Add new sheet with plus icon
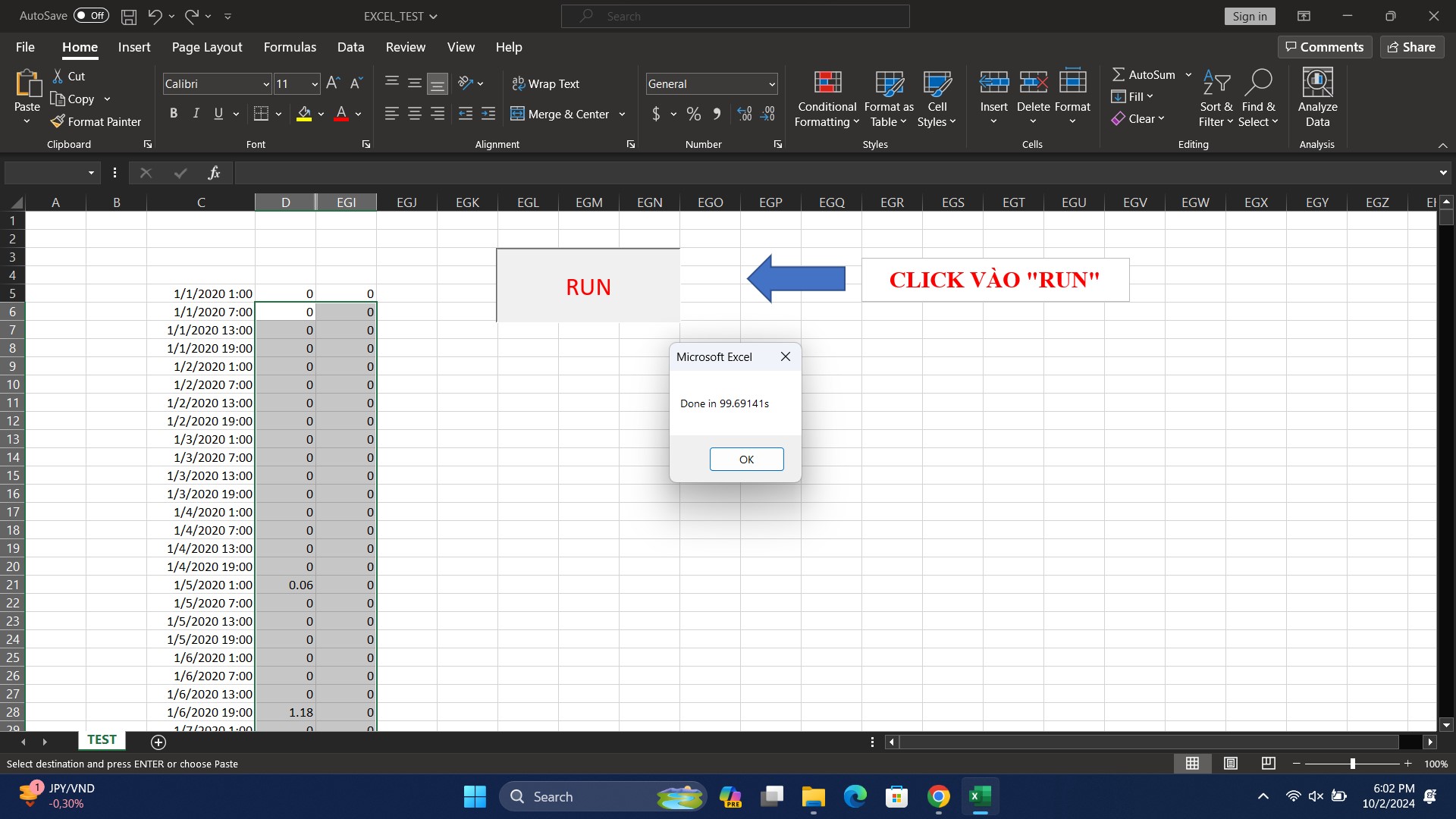This screenshot has height=819, width=1456. pyautogui.click(x=158, y=742)
